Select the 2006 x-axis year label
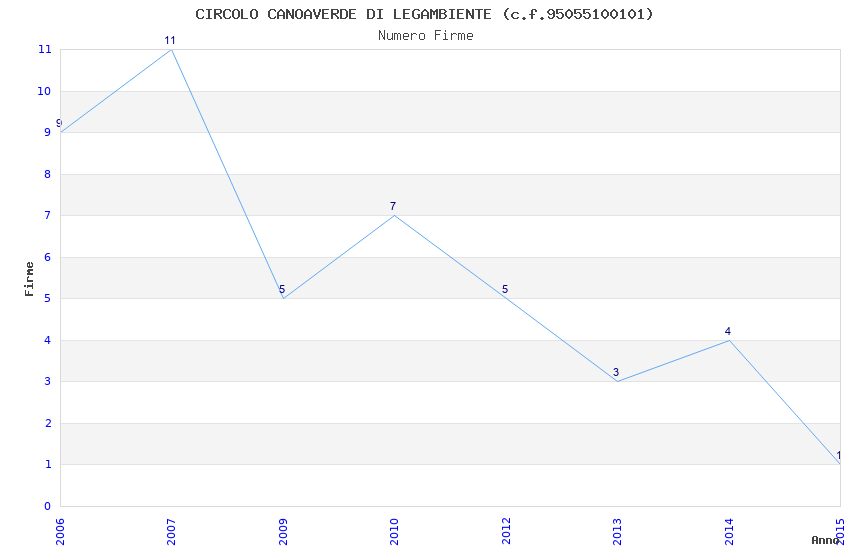 (x=60, y=532)
